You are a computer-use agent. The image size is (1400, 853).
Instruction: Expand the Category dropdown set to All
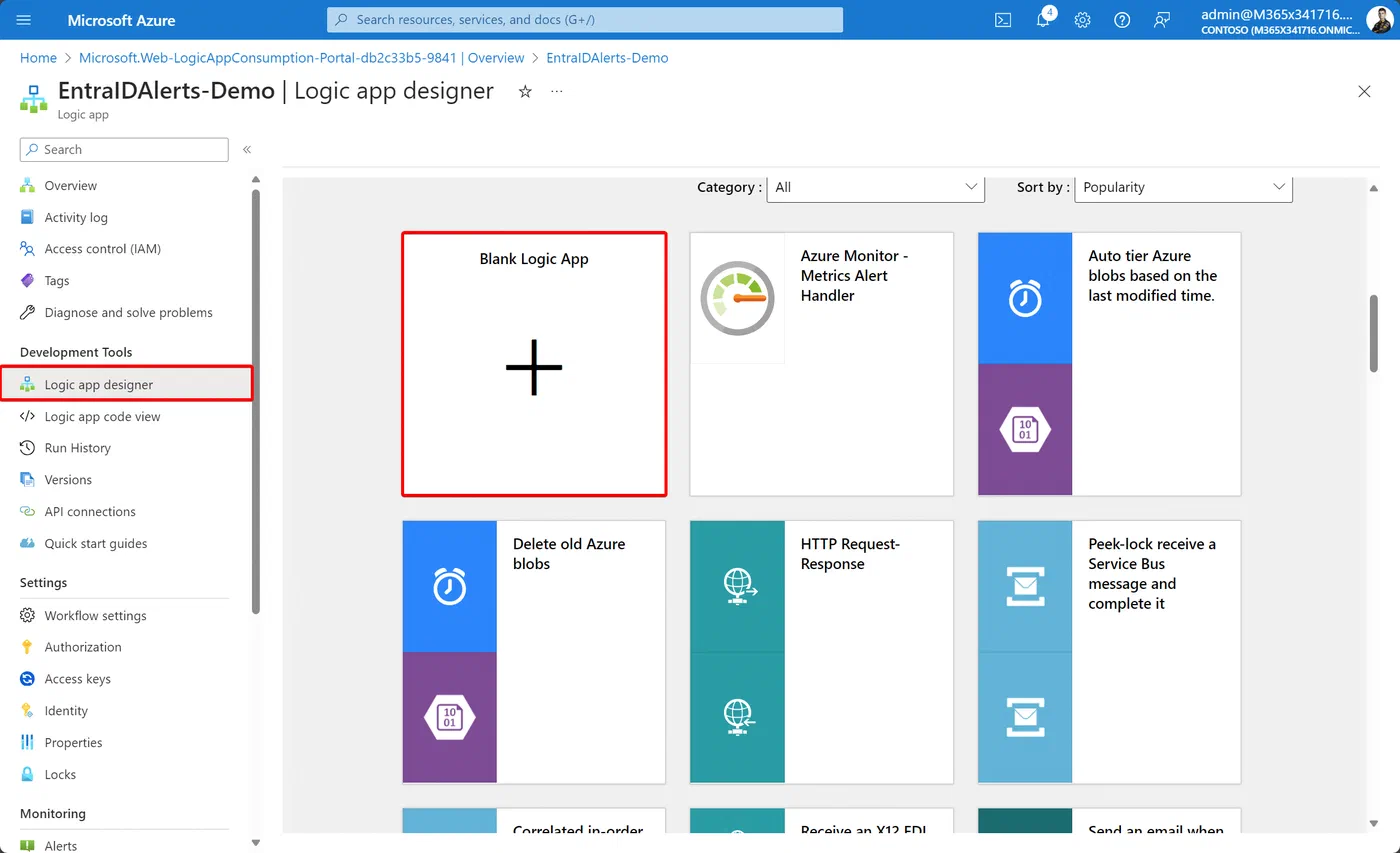(x=876, y=187)
